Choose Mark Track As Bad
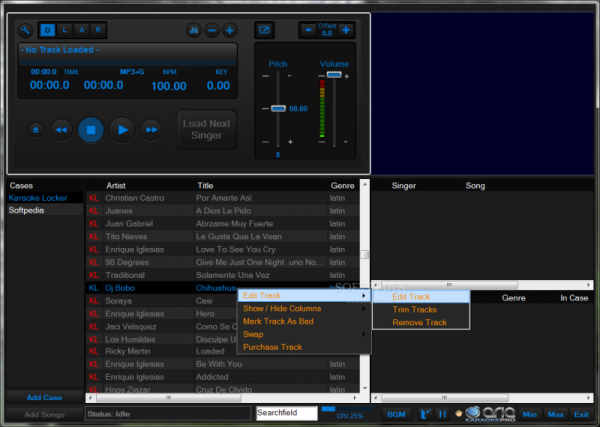 304,321
